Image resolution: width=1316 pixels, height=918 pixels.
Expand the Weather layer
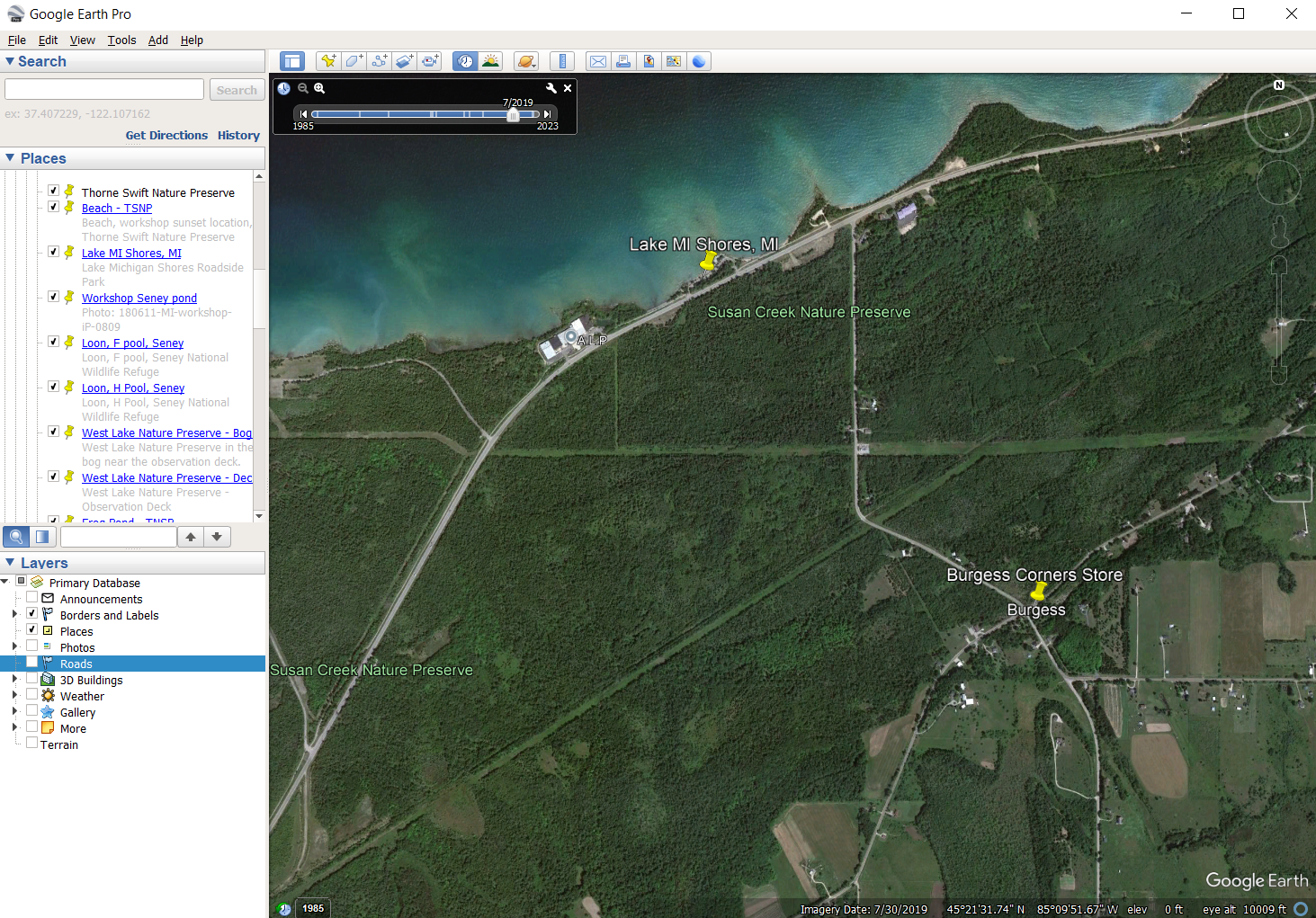[x=14, y=695]
